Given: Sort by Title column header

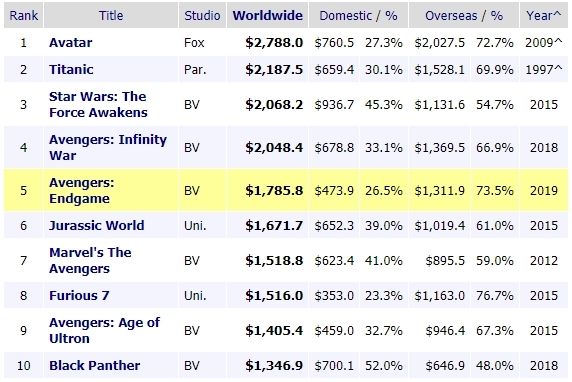Looking at the screenshot, I should click(x=111, y=16).
